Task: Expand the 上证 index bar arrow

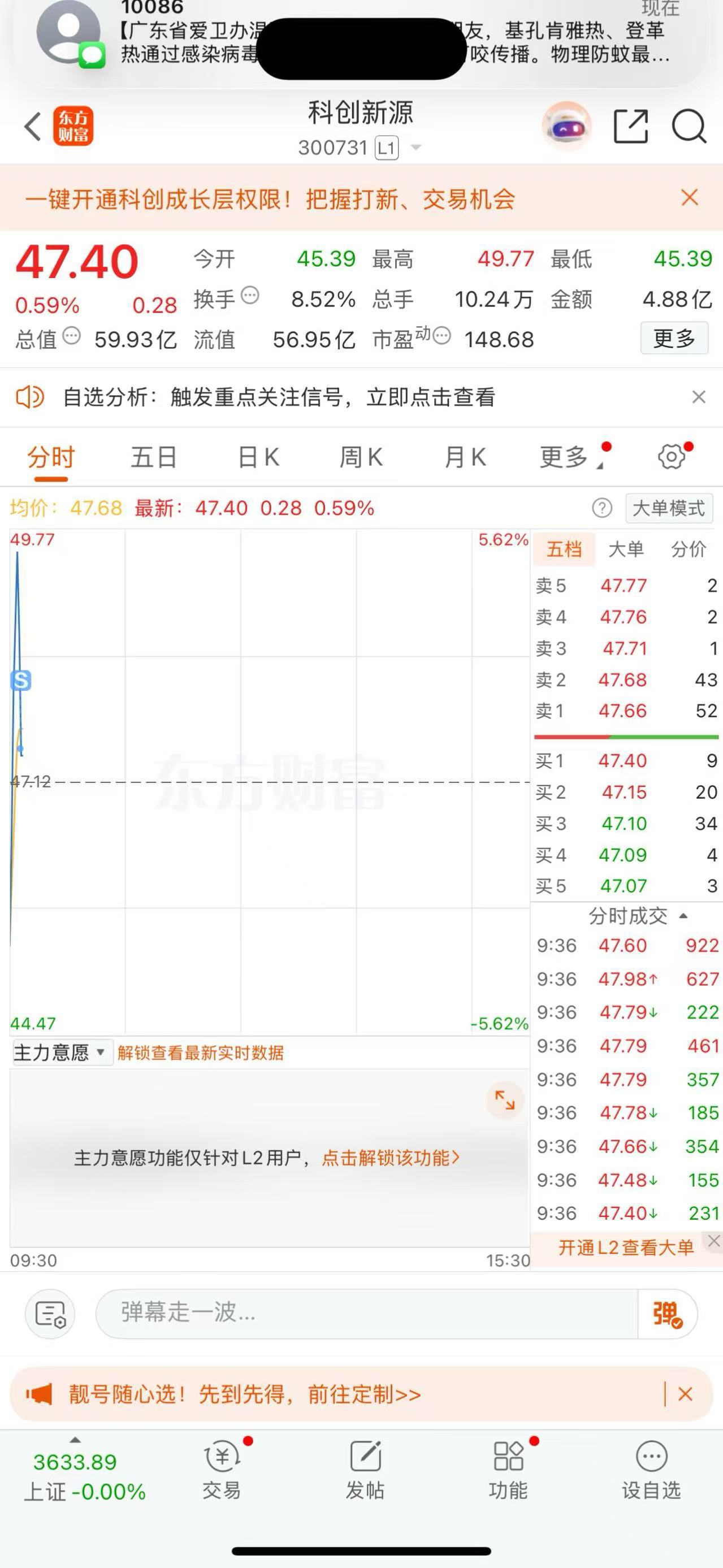Action: point(75,1440)
